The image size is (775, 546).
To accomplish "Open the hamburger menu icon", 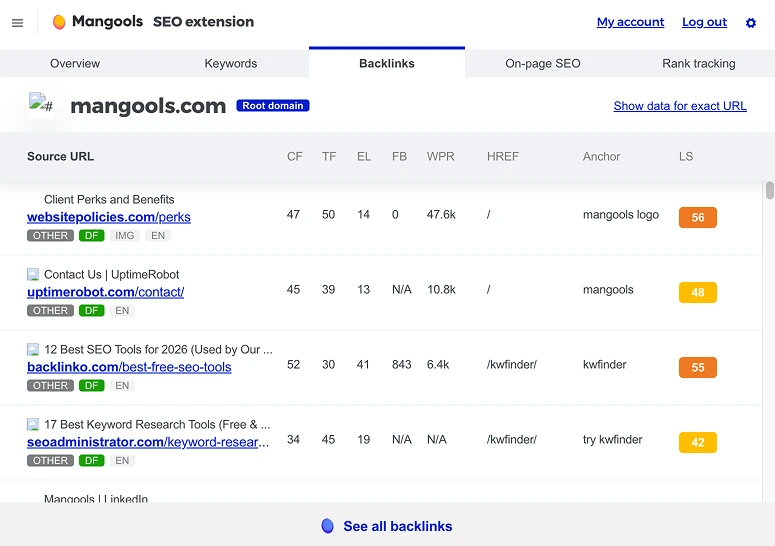I will [17, 23].
